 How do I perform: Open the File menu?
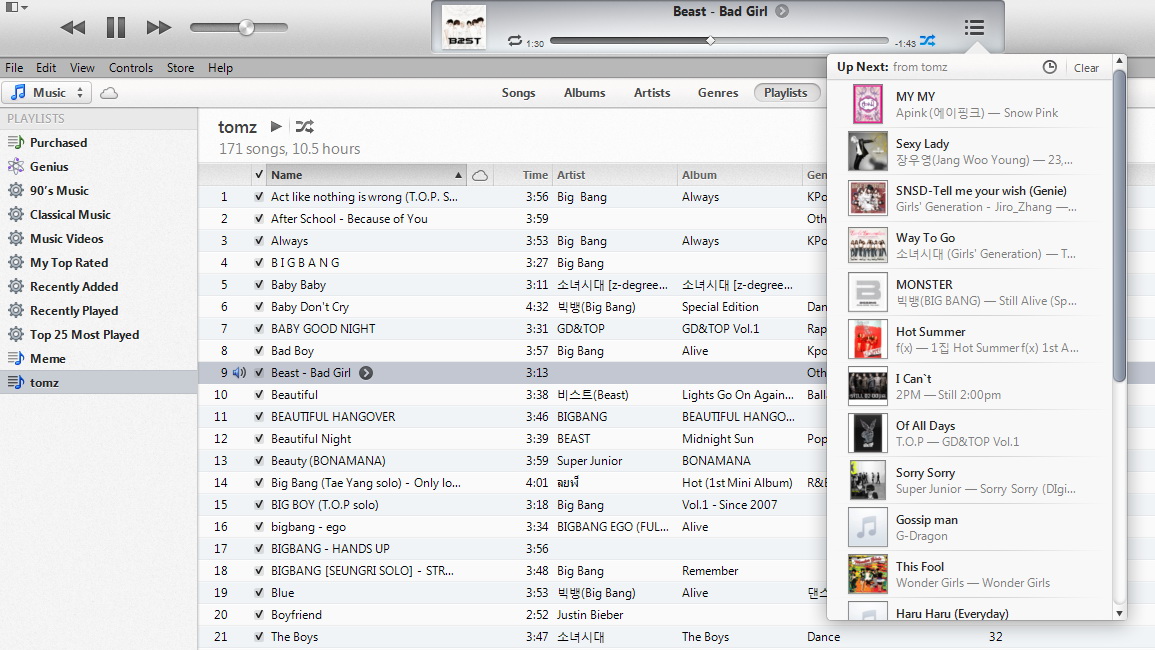[14, 68]
